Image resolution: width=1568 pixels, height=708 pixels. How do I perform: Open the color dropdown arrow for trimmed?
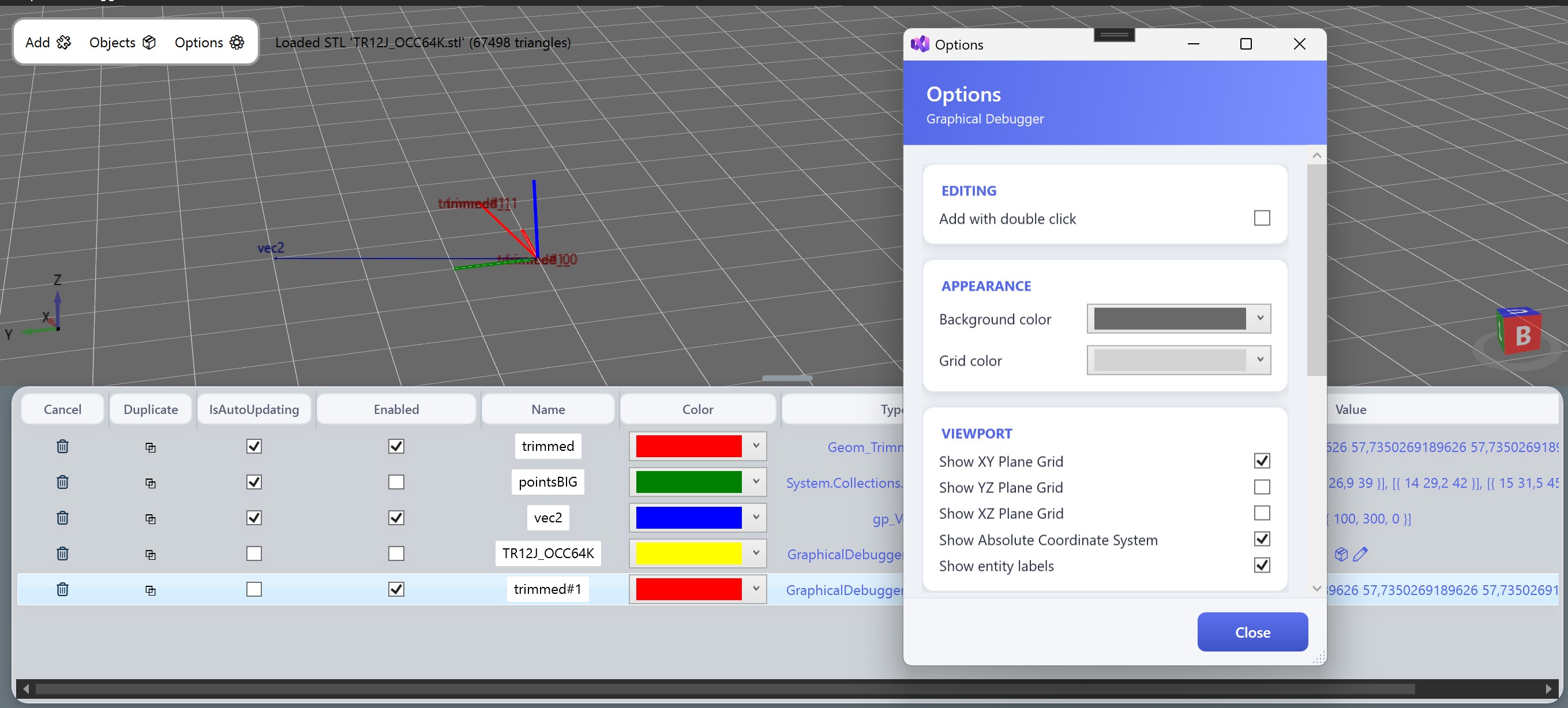(x=756, y=446)
